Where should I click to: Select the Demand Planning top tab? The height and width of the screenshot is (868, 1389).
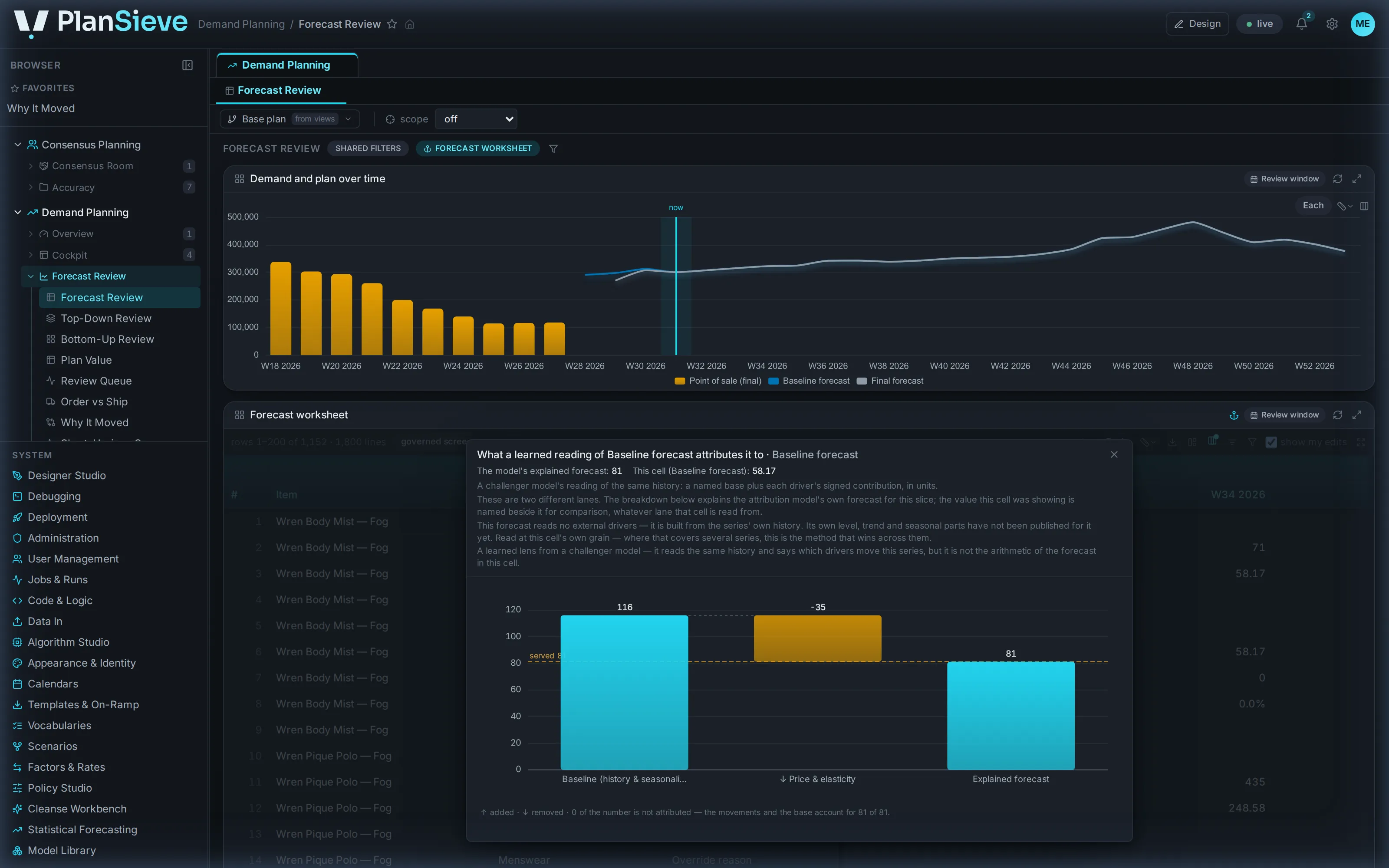pyautogui.click(x=286, y=66)
